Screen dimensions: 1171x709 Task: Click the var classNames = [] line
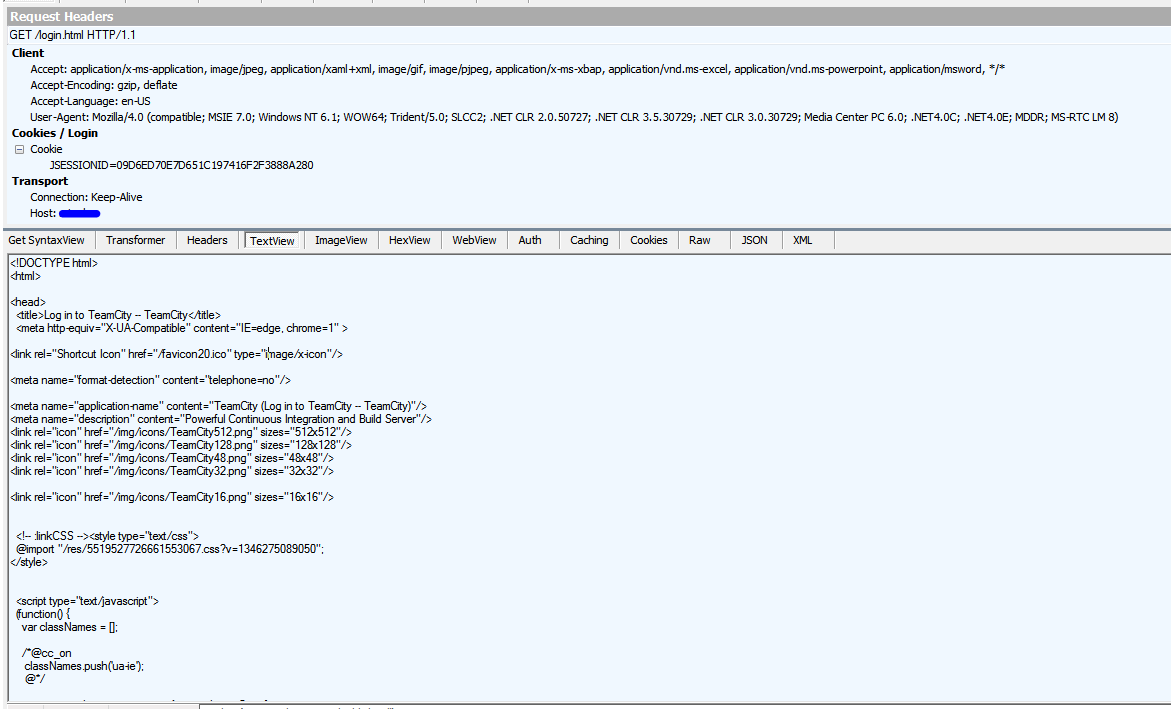click(69, 628)
